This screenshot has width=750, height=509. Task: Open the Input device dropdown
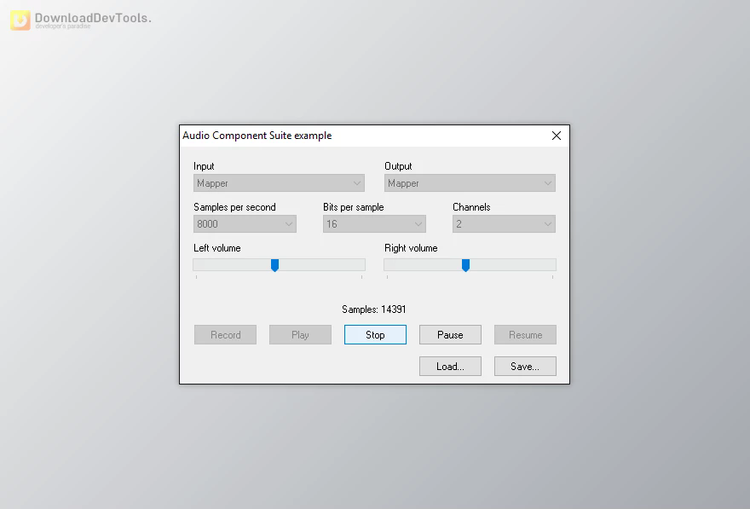pyautogui.click(x=279, y=183)
